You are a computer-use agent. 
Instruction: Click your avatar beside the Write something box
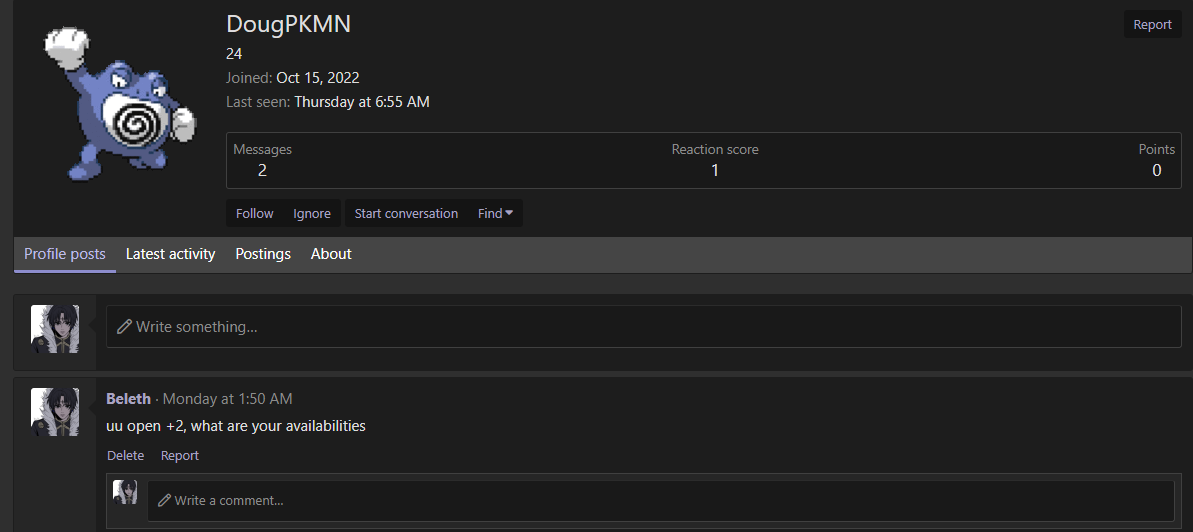[x=55, y=329]
